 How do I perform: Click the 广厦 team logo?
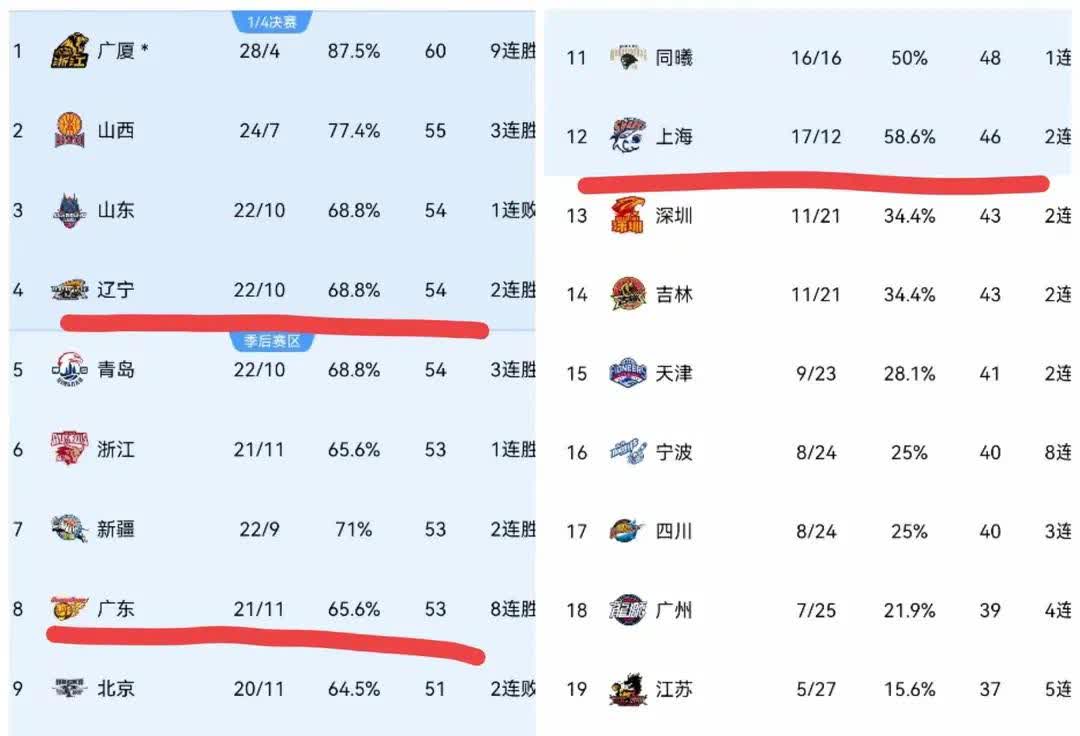click(x=70, y=51)
